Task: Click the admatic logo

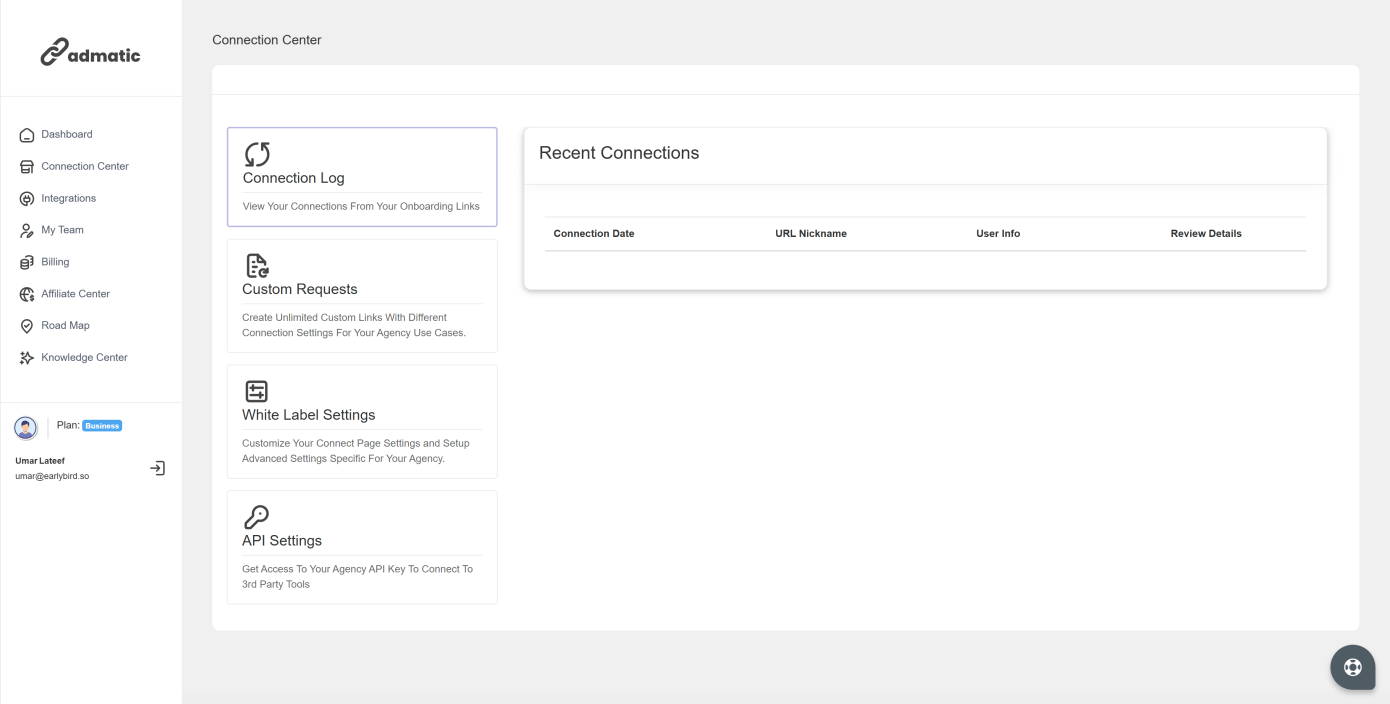Action: 90,54
